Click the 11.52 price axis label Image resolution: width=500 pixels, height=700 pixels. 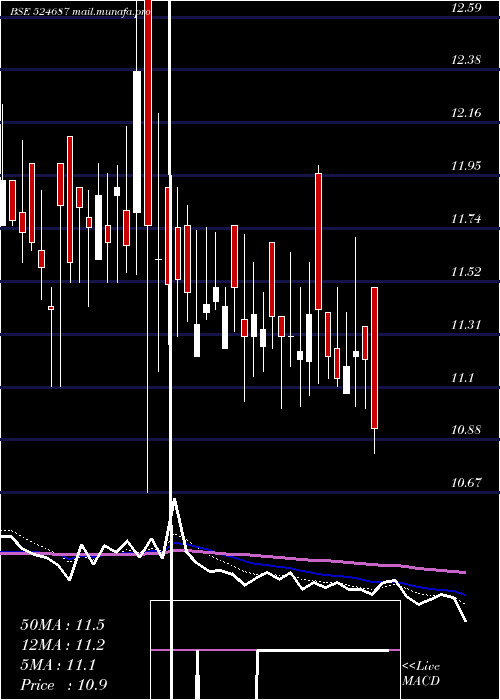click(466, 272)
